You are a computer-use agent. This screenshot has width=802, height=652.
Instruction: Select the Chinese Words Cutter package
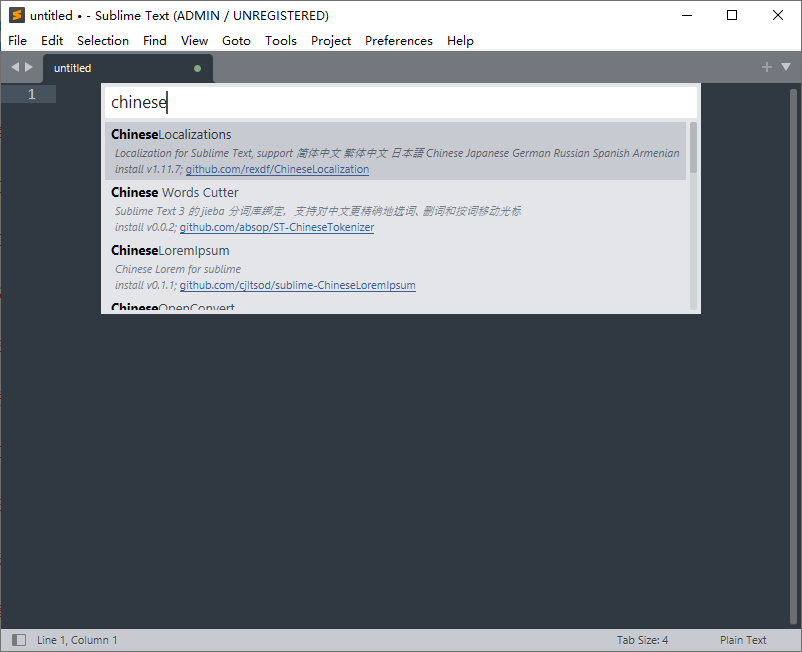pyautogui.click(x=395, y=209)
